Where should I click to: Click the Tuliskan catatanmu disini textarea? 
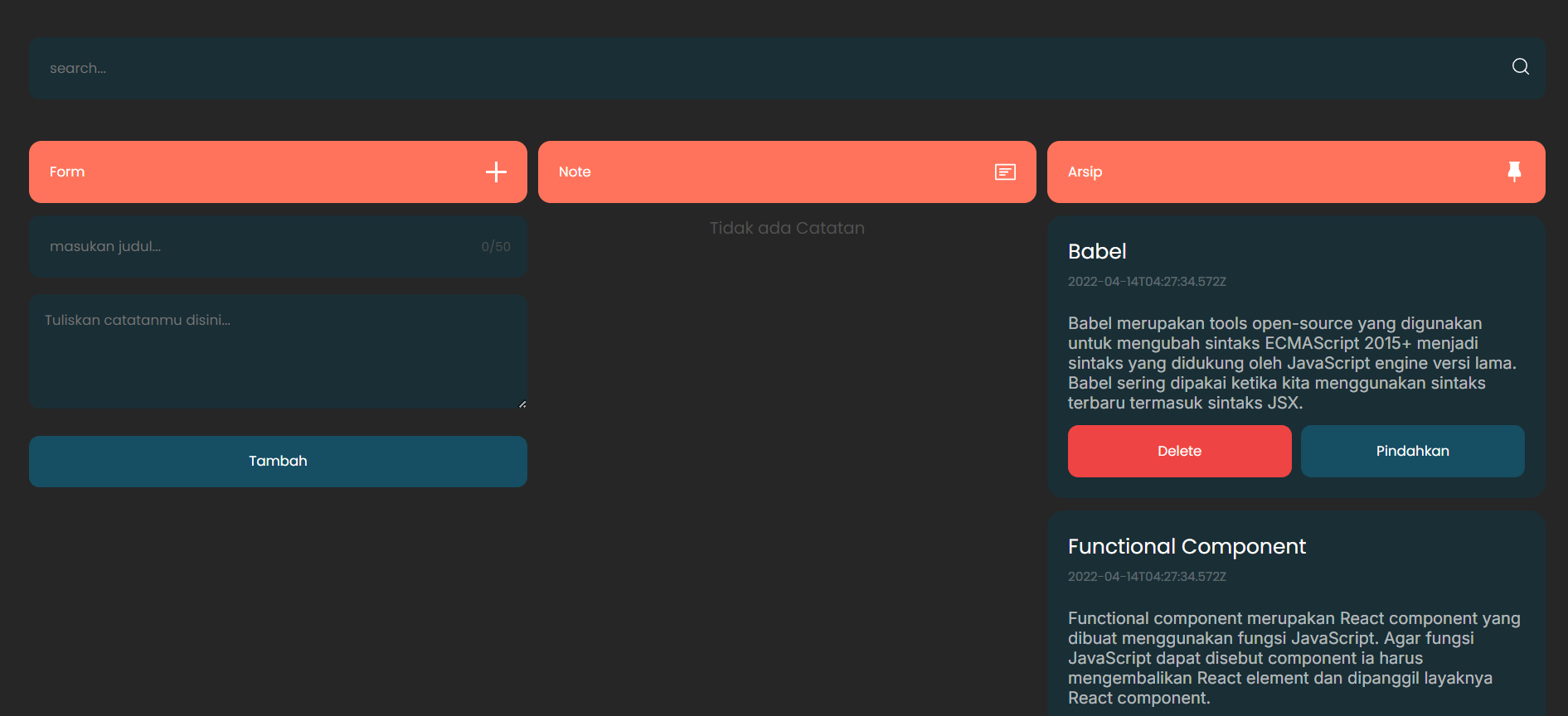click(278, 351)
